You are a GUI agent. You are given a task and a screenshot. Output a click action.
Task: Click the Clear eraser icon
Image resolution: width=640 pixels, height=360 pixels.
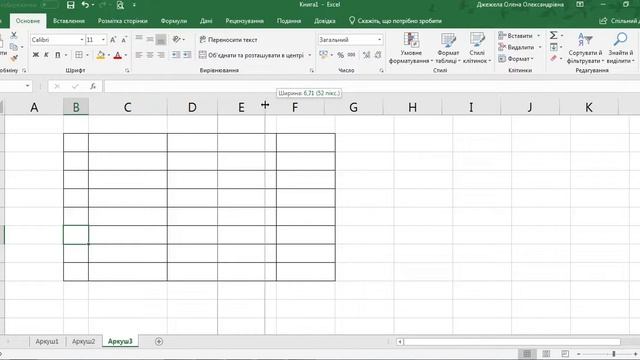click(x=553, y=58)
